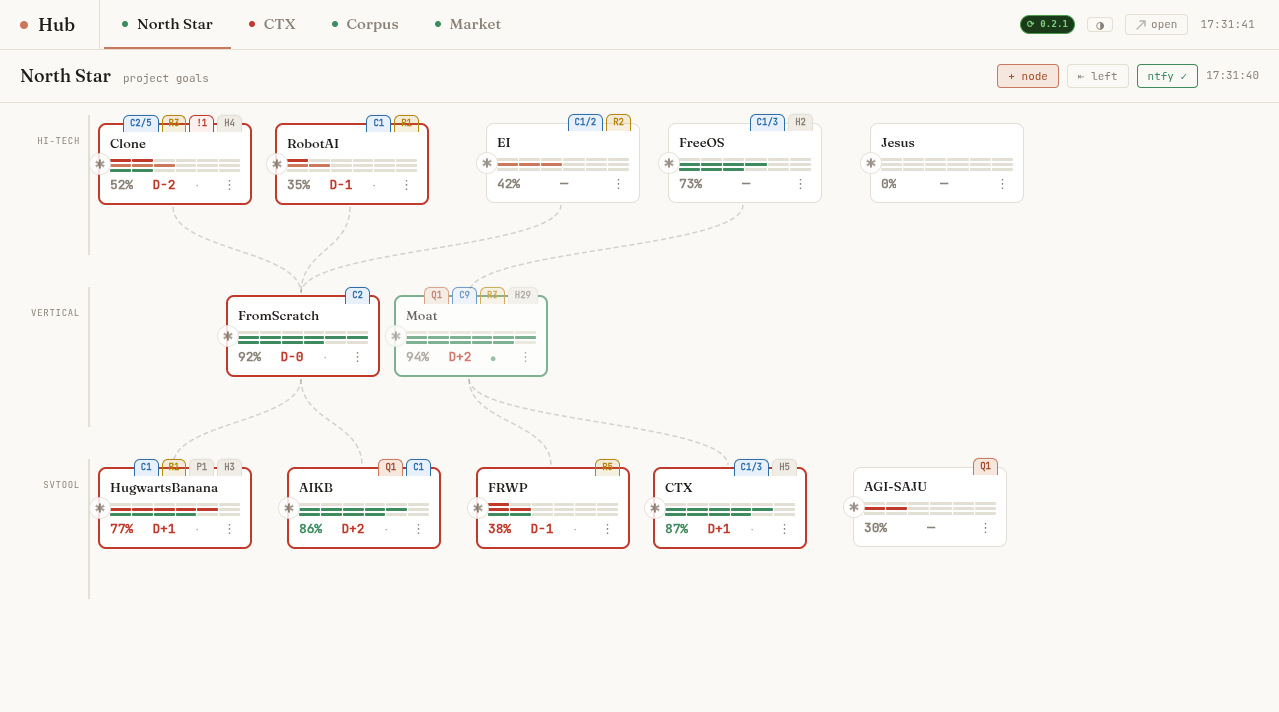Toggle the ntfy notifications button

(1167, 76)
